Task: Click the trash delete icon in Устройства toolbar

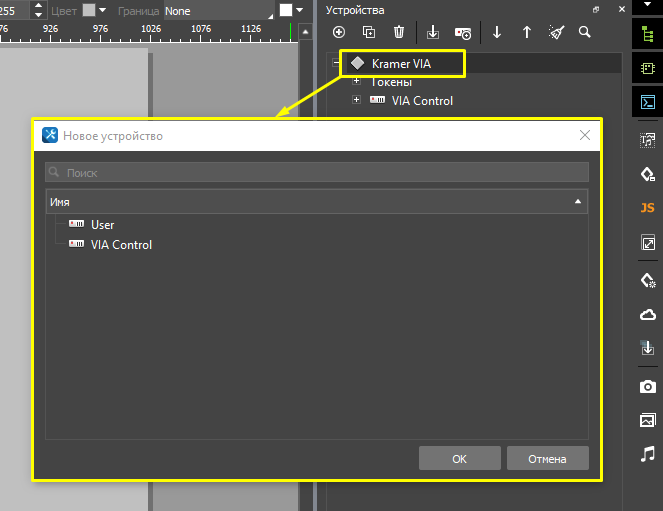Action: point(399,32)
